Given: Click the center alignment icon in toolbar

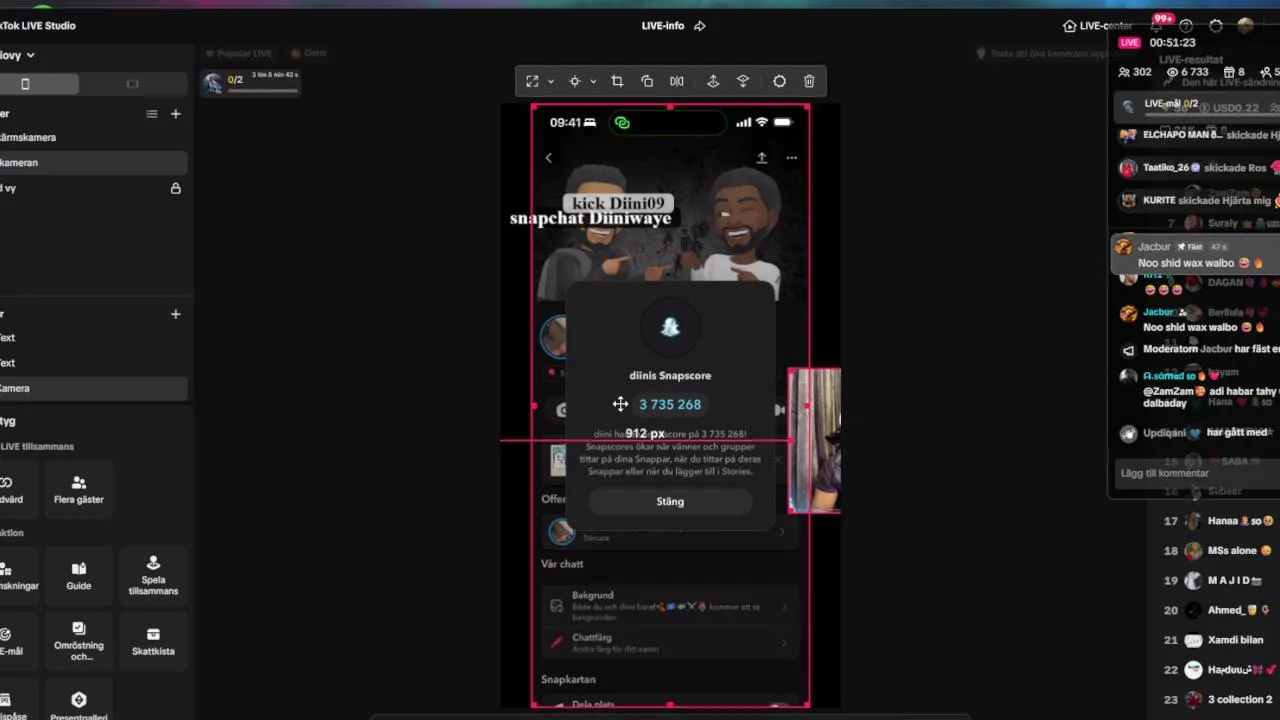Looking at the screenshot, I should (575, 81).
